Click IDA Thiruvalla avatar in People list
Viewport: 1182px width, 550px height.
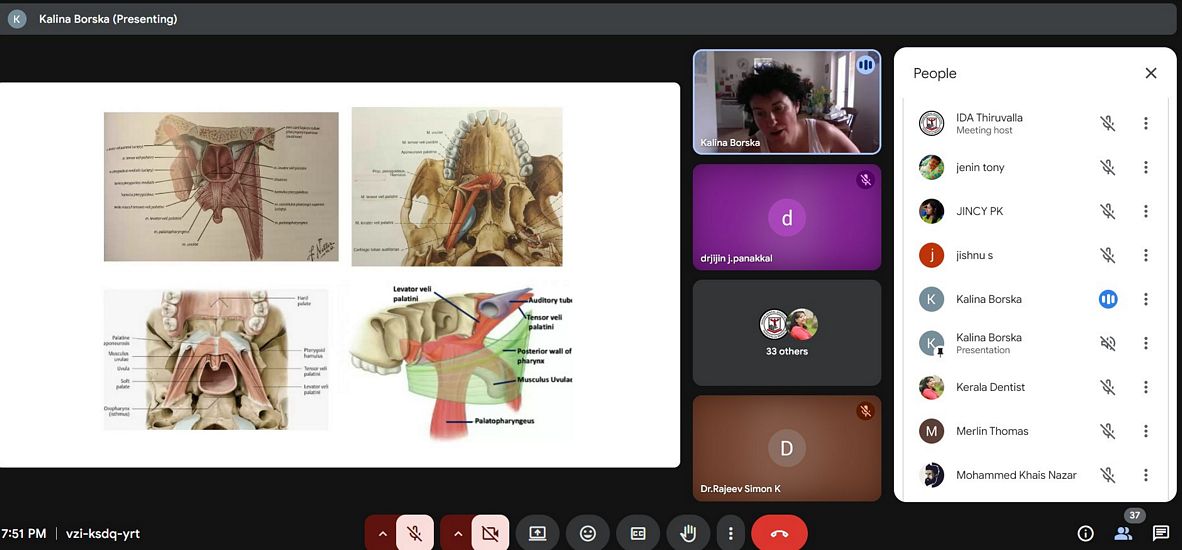click(x=932, y=123)
